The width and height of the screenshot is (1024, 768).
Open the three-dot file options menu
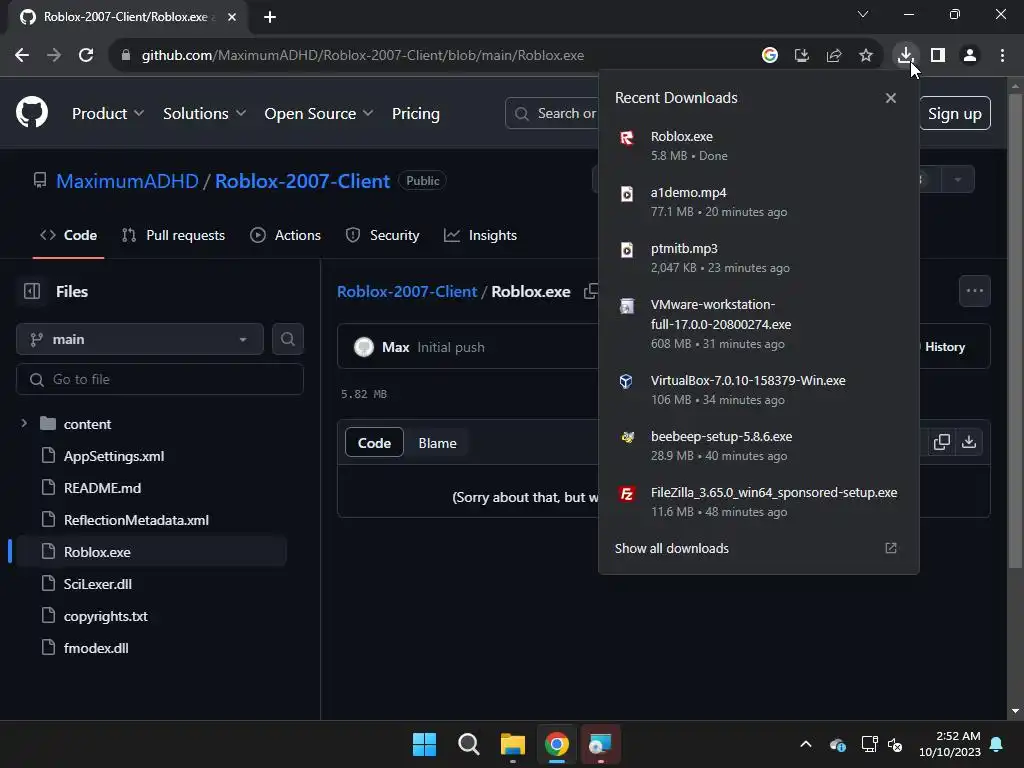tap(974, 291)
